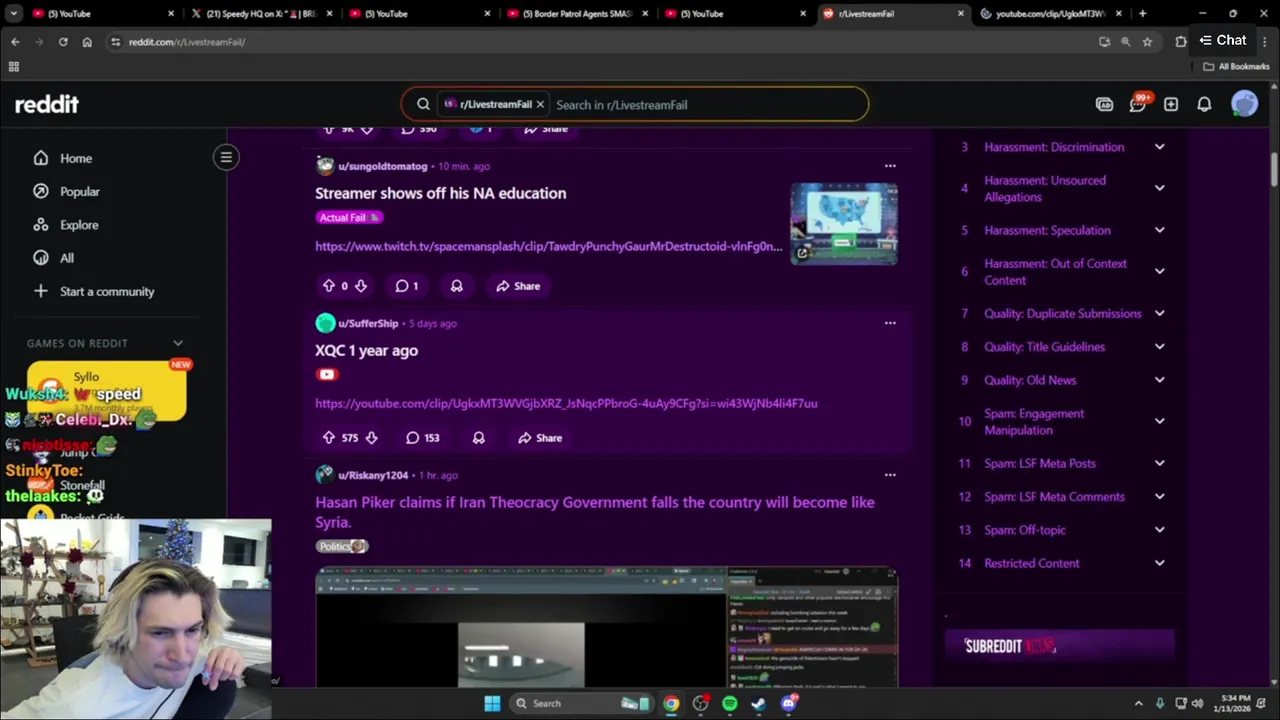
Task: Expand rule 5 Harassment: Speculation
Action: pyautogui.click(x=1159, y=230)
